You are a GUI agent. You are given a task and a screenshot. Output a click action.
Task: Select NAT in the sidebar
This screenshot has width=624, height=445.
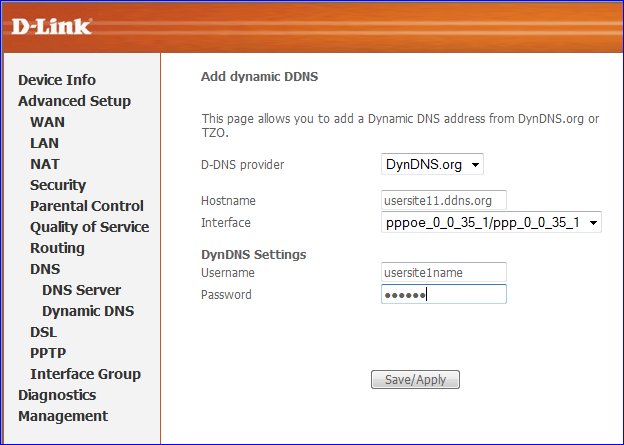pos(45,164)
